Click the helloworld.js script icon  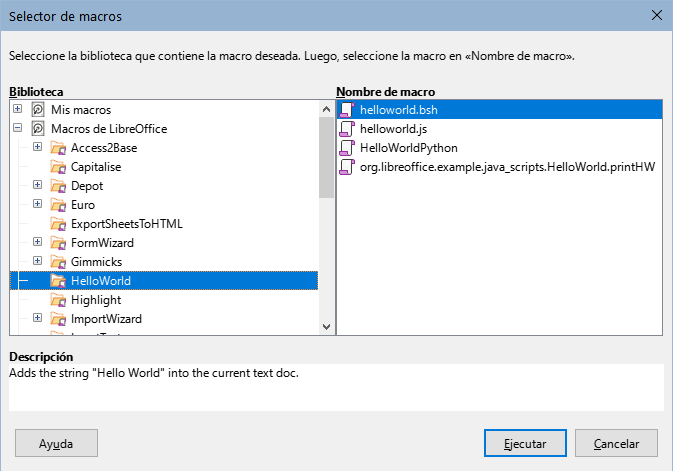click(347, 129)
